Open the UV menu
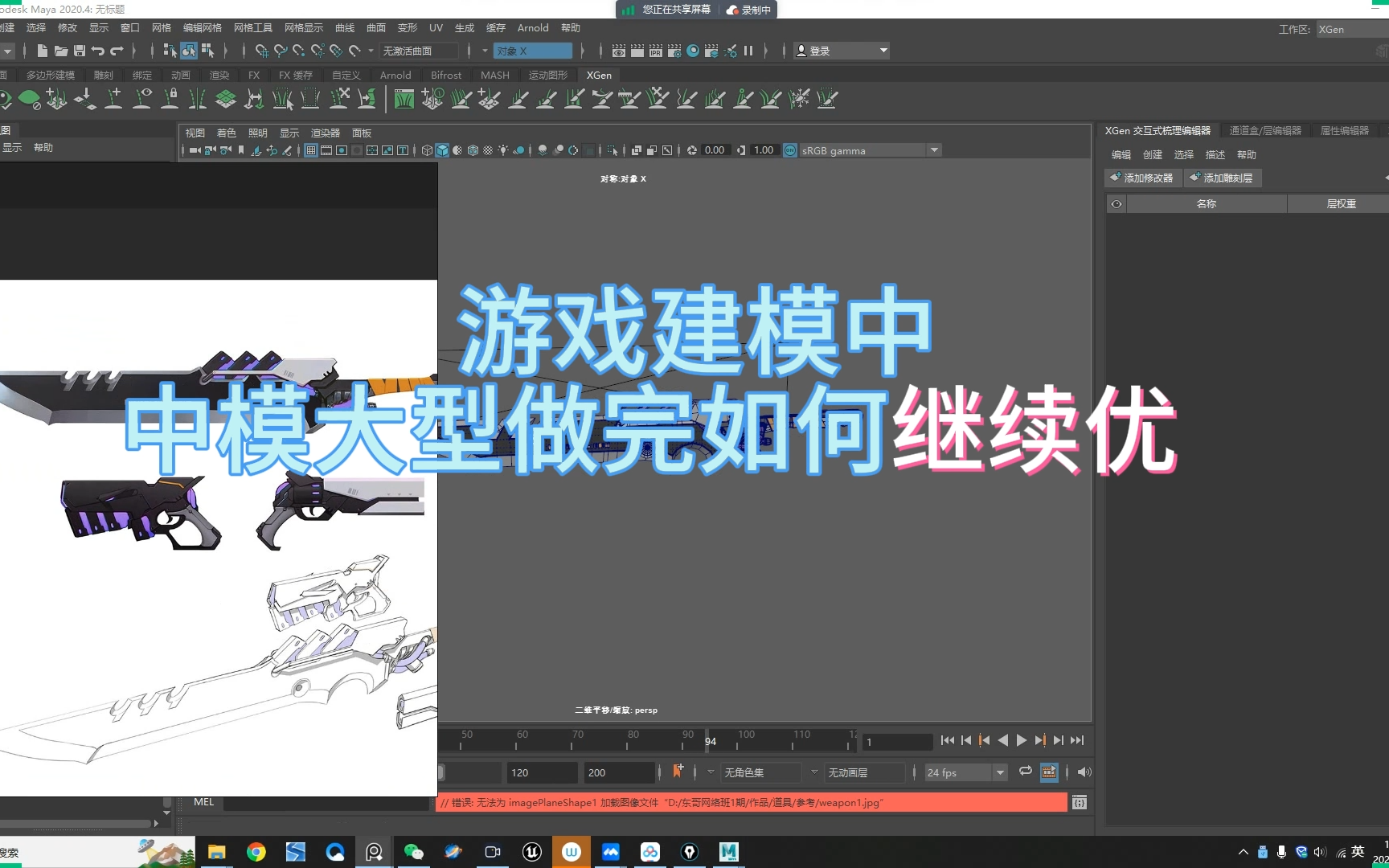The image size is (1389, 868). 436,27
